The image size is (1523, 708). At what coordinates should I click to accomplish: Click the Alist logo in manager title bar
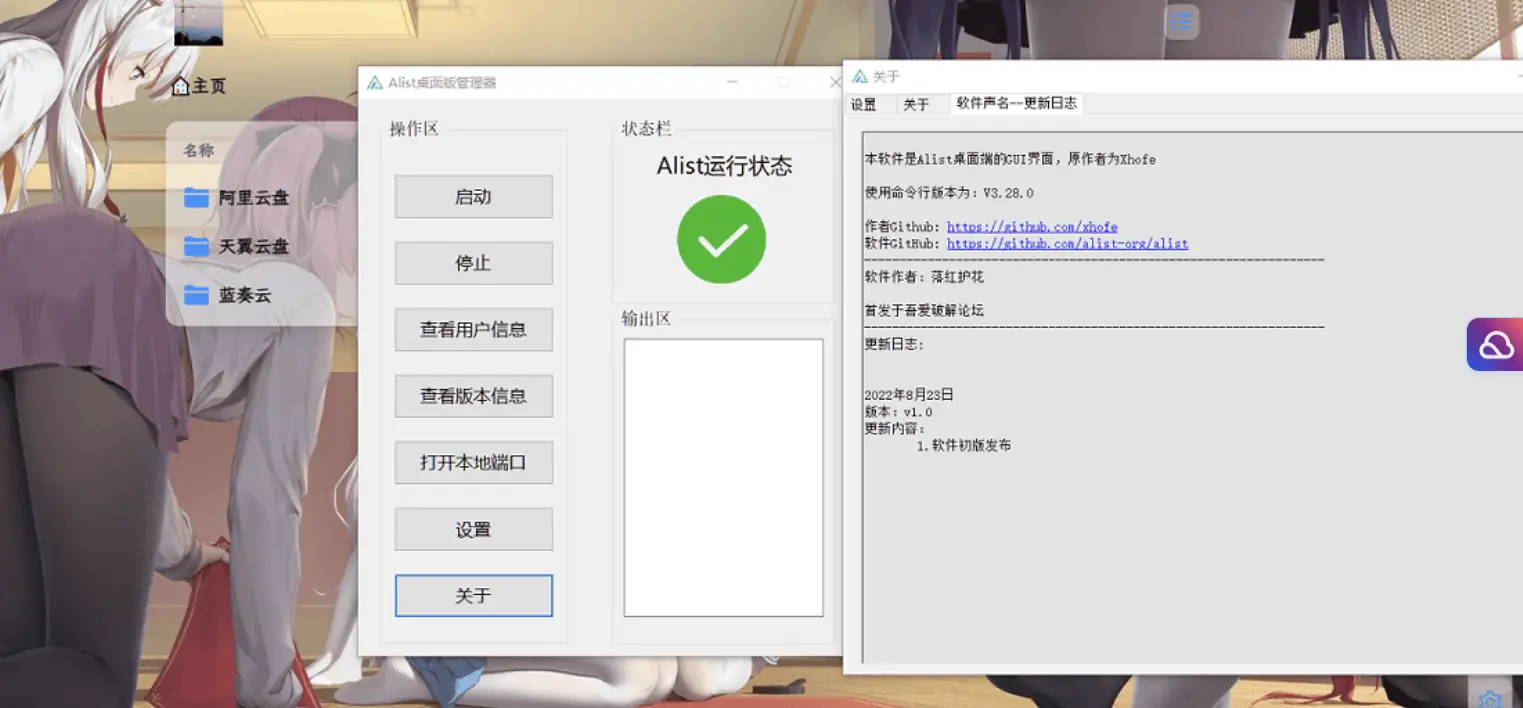pos(375,83)
